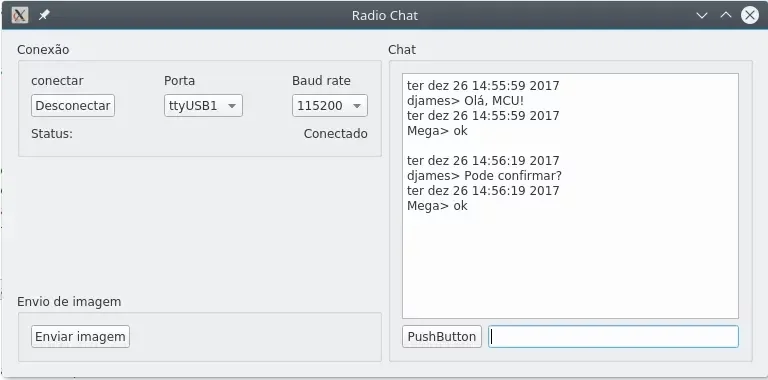Click the X11 application icon in title bar
Screen dimensions: 768x380
tap(20, 15)
